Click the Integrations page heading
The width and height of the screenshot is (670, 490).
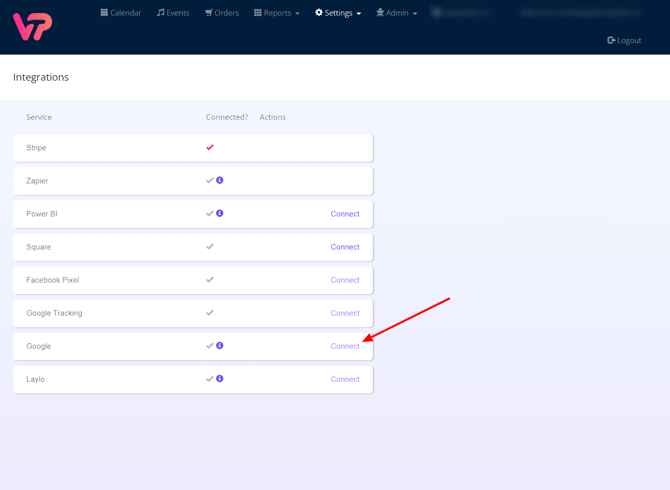[41, 77]
